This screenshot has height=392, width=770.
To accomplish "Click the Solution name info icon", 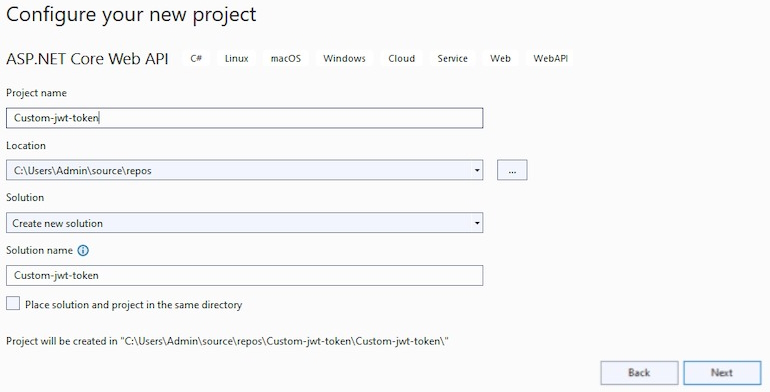I will tap(83, 251).
